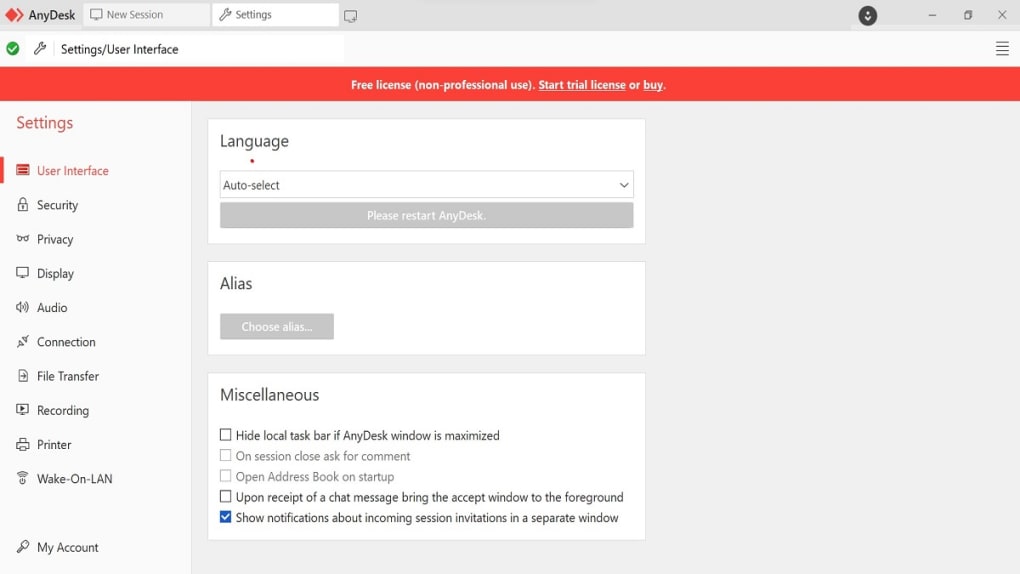Open My Account from sidebar
The image size is (1020, 574).
click(68, 547)
